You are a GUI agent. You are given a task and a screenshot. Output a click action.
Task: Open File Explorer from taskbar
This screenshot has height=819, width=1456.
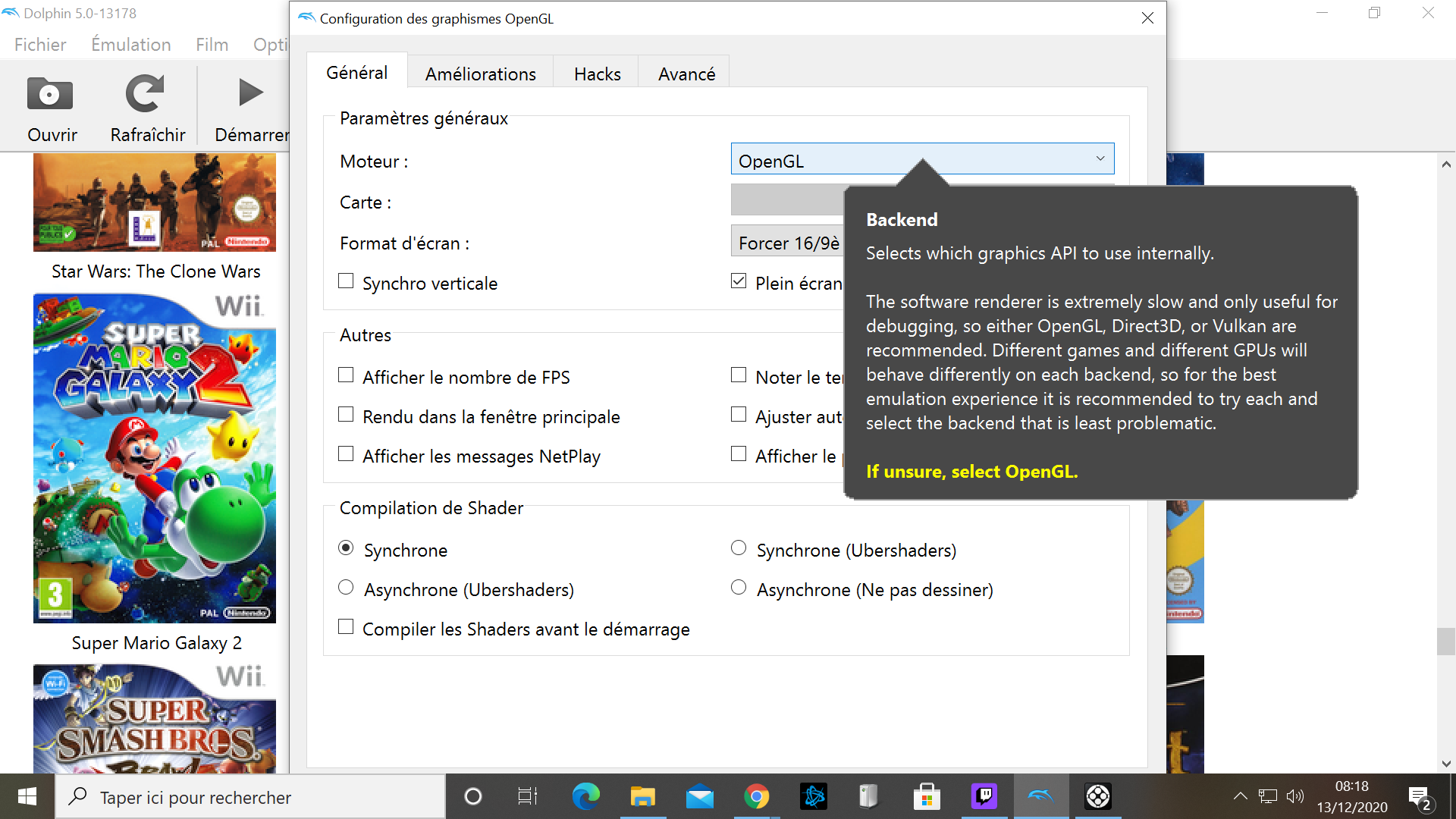[x=642, y=796]
